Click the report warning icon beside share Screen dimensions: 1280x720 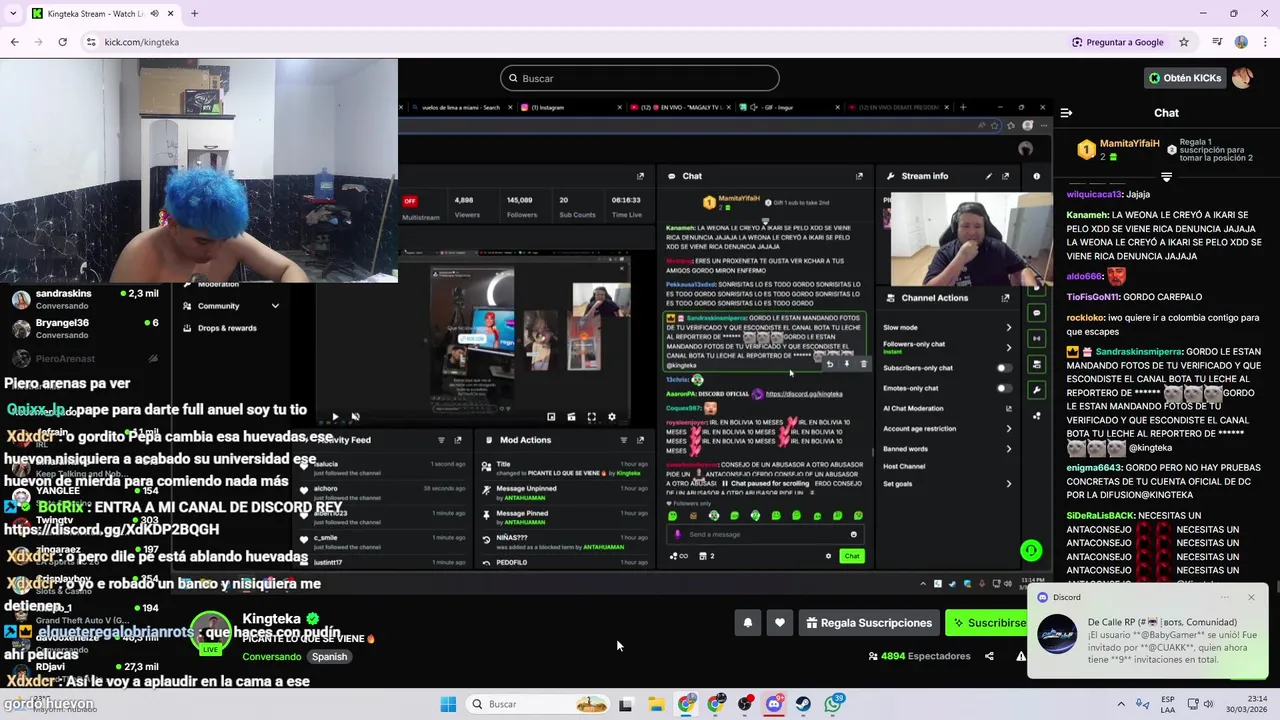(x=1021, y=656)
